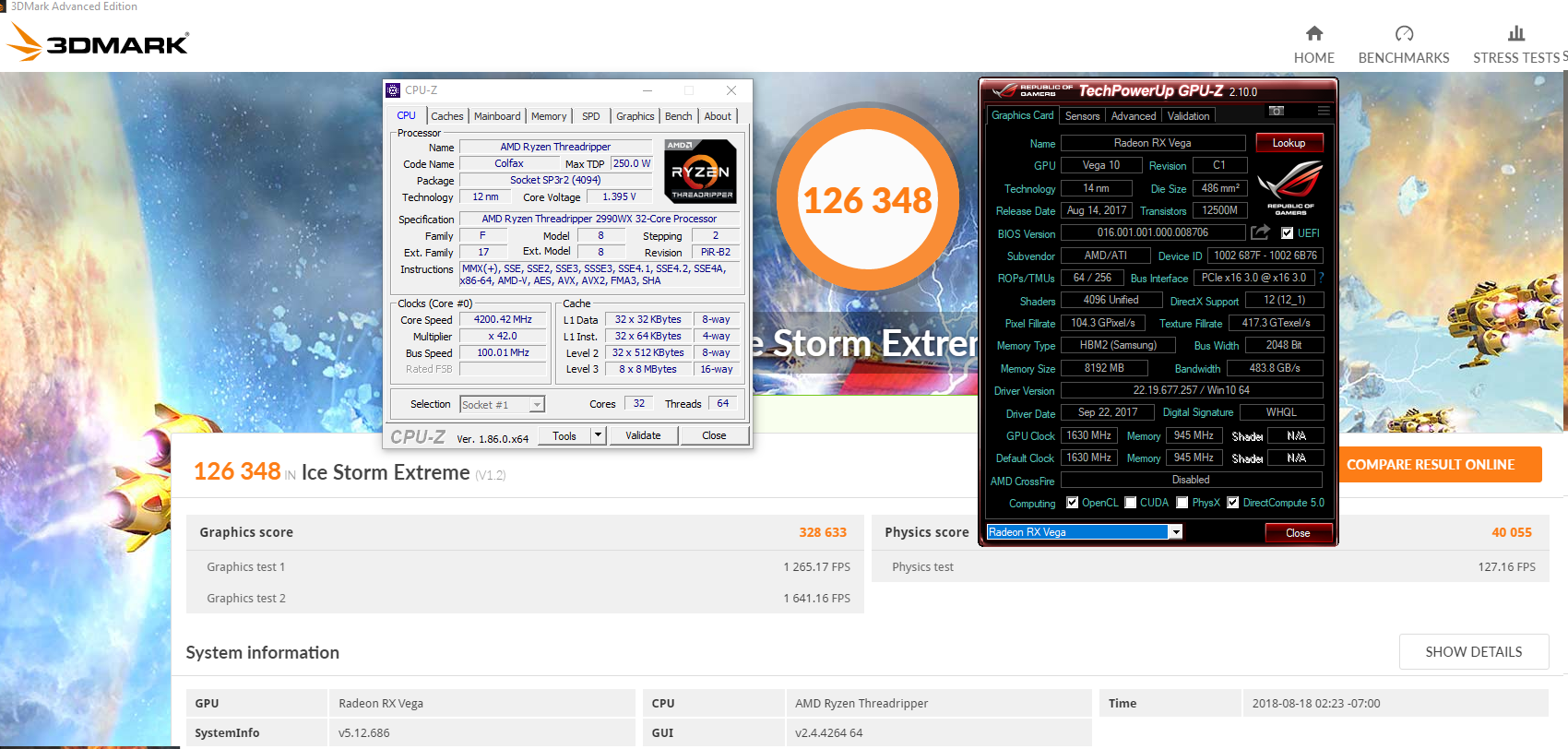1568x749 pixels.
Task: Click the GPU-Z Name field Radeon RX Vega
Action: click(1153, 143)
